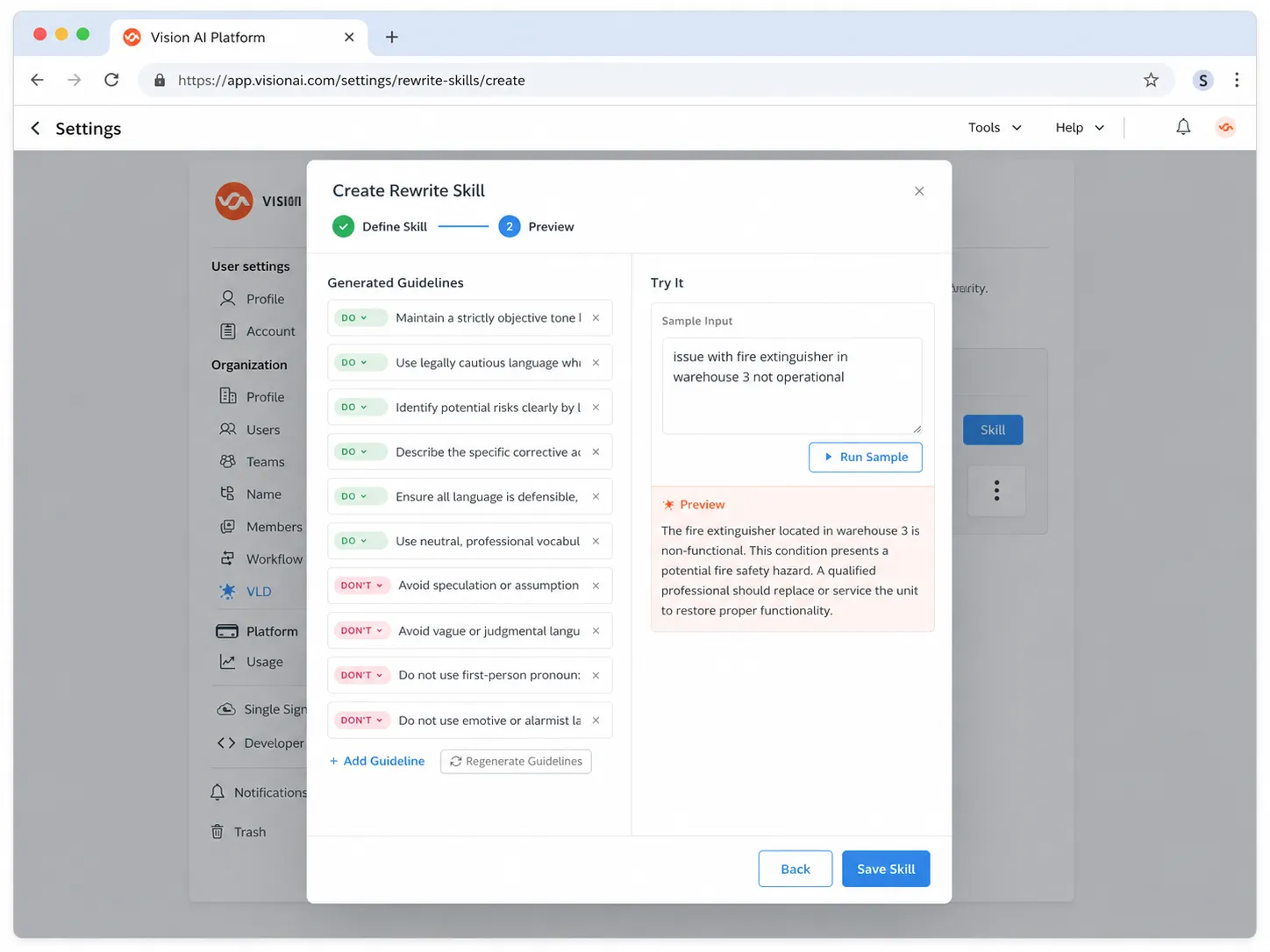This screenshot has width=1270, height=952.
Task: Change DO type for 'Describe the specific corrective'
Action: click(x=360, y=452)
